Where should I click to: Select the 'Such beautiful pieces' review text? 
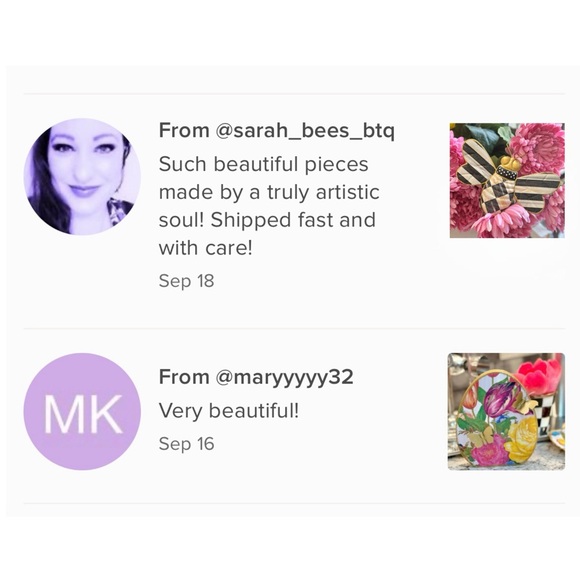point(270,206)
